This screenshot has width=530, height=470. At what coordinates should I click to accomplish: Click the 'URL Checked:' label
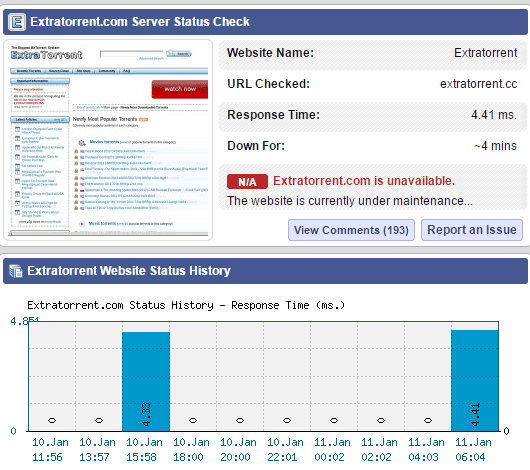(x=268, y=84)
